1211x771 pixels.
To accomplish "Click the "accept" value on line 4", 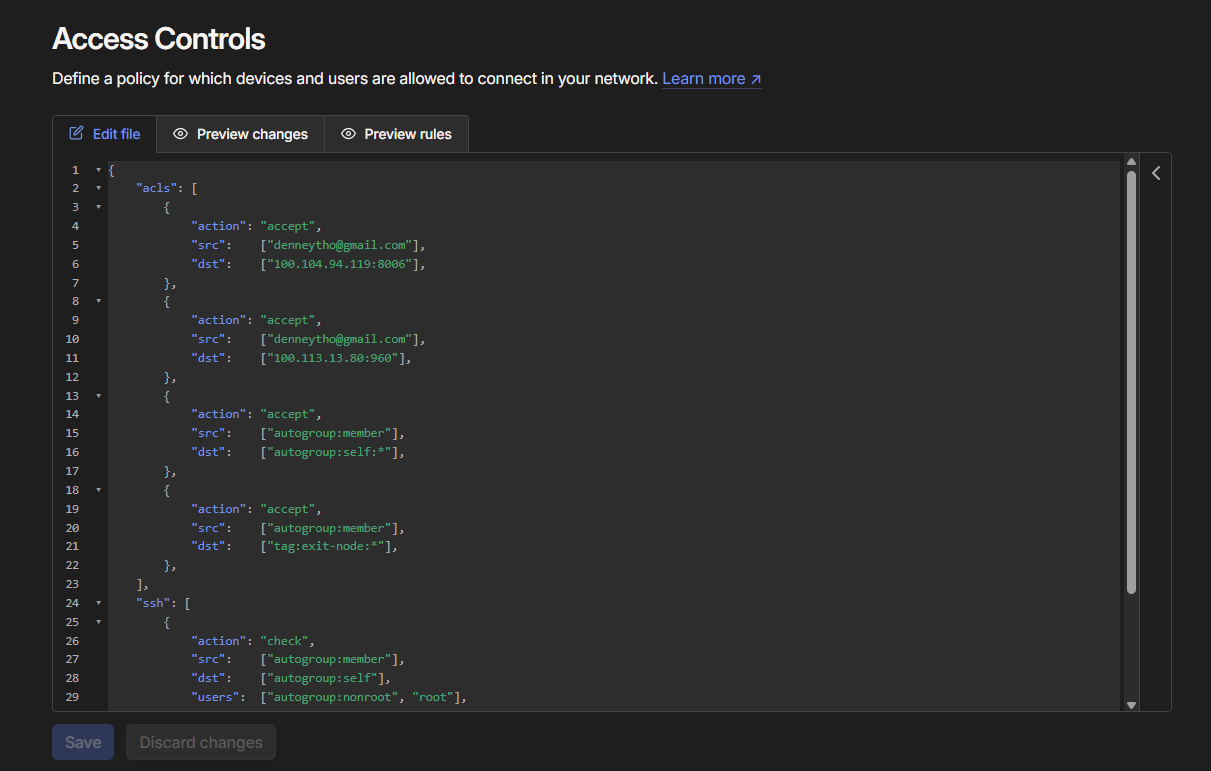I will coord(288,226).
